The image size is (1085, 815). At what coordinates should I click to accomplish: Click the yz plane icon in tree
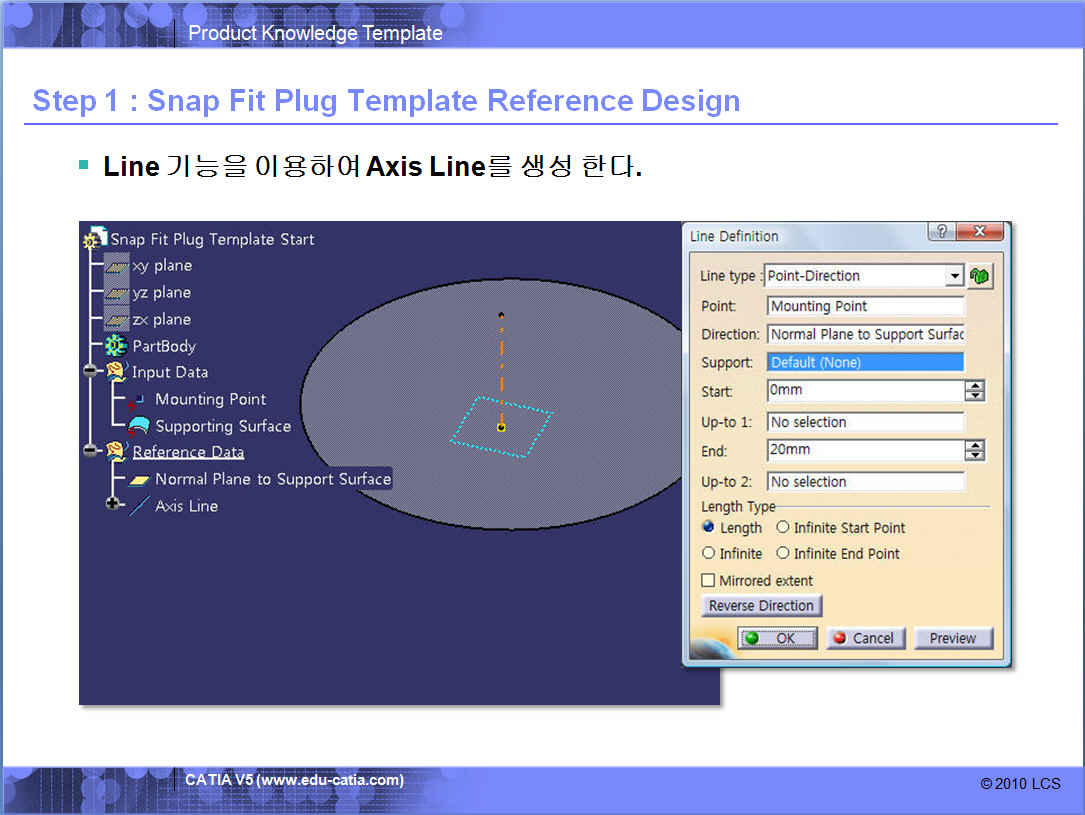point(116,293)
